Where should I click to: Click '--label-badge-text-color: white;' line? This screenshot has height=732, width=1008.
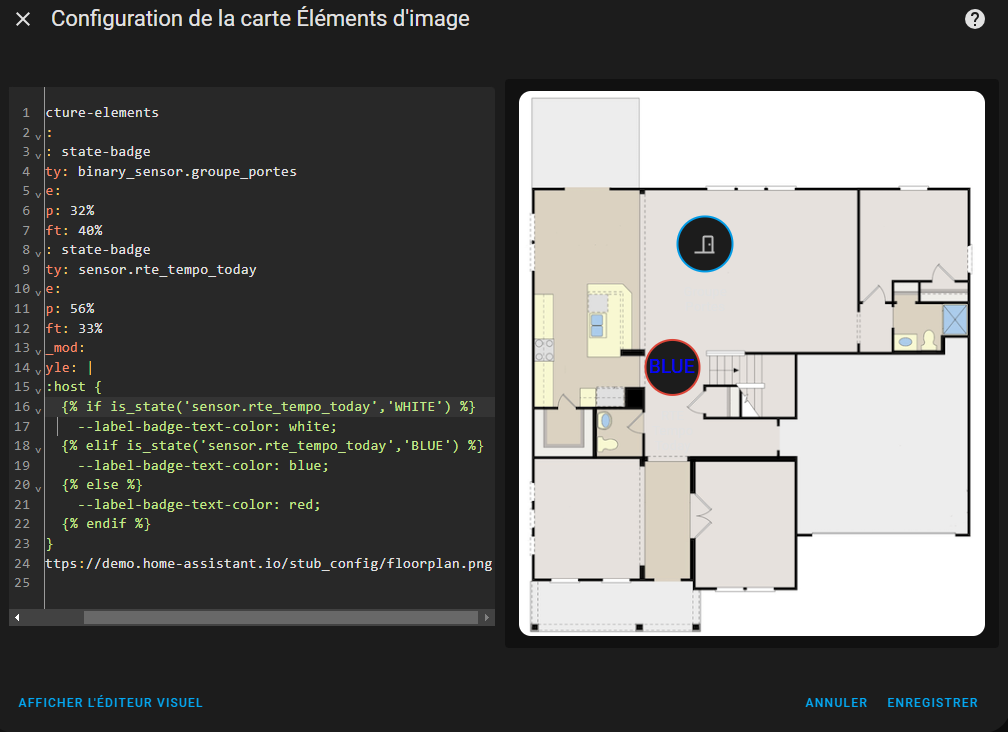[207, 426]
